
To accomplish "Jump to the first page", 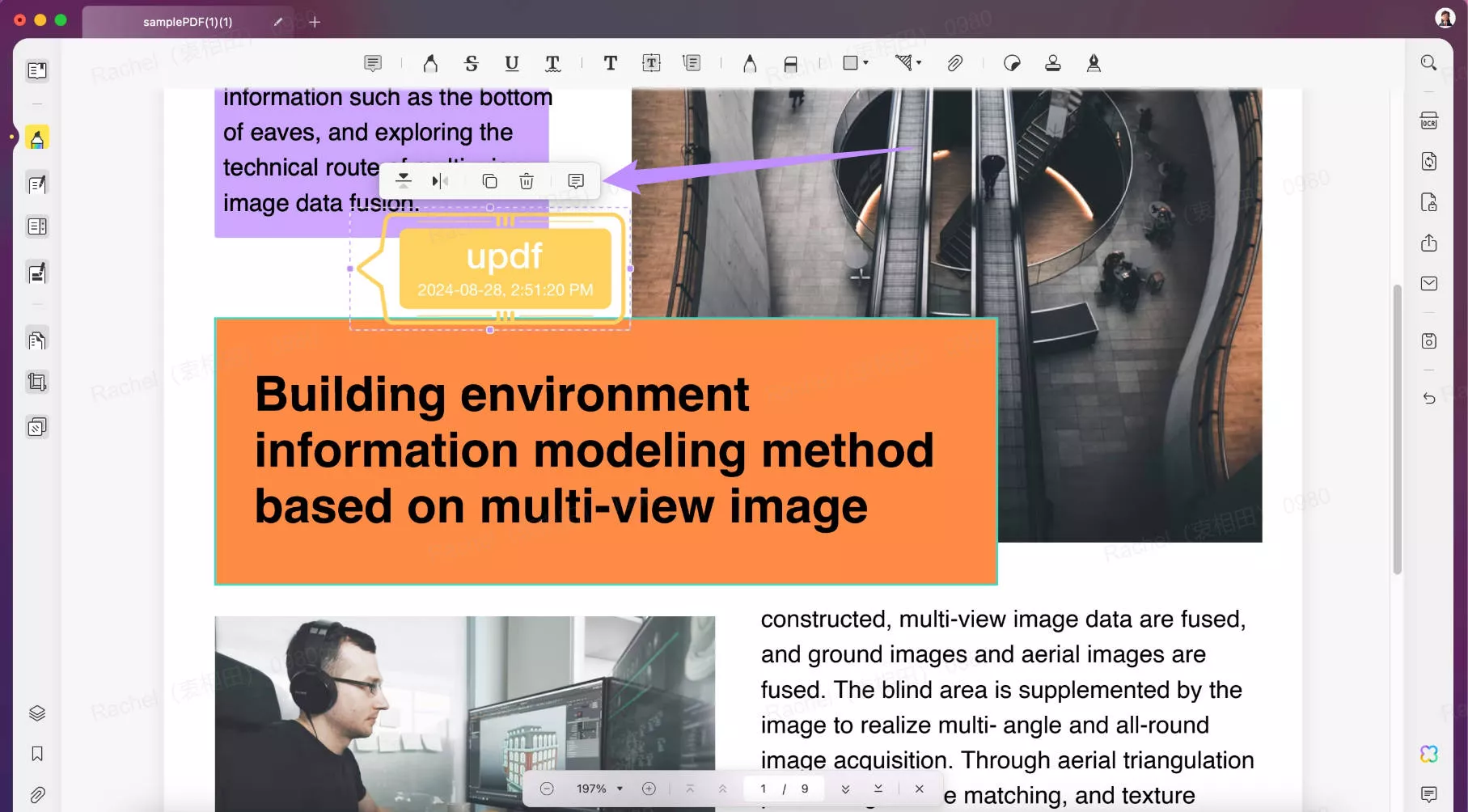I will [690, 789].
